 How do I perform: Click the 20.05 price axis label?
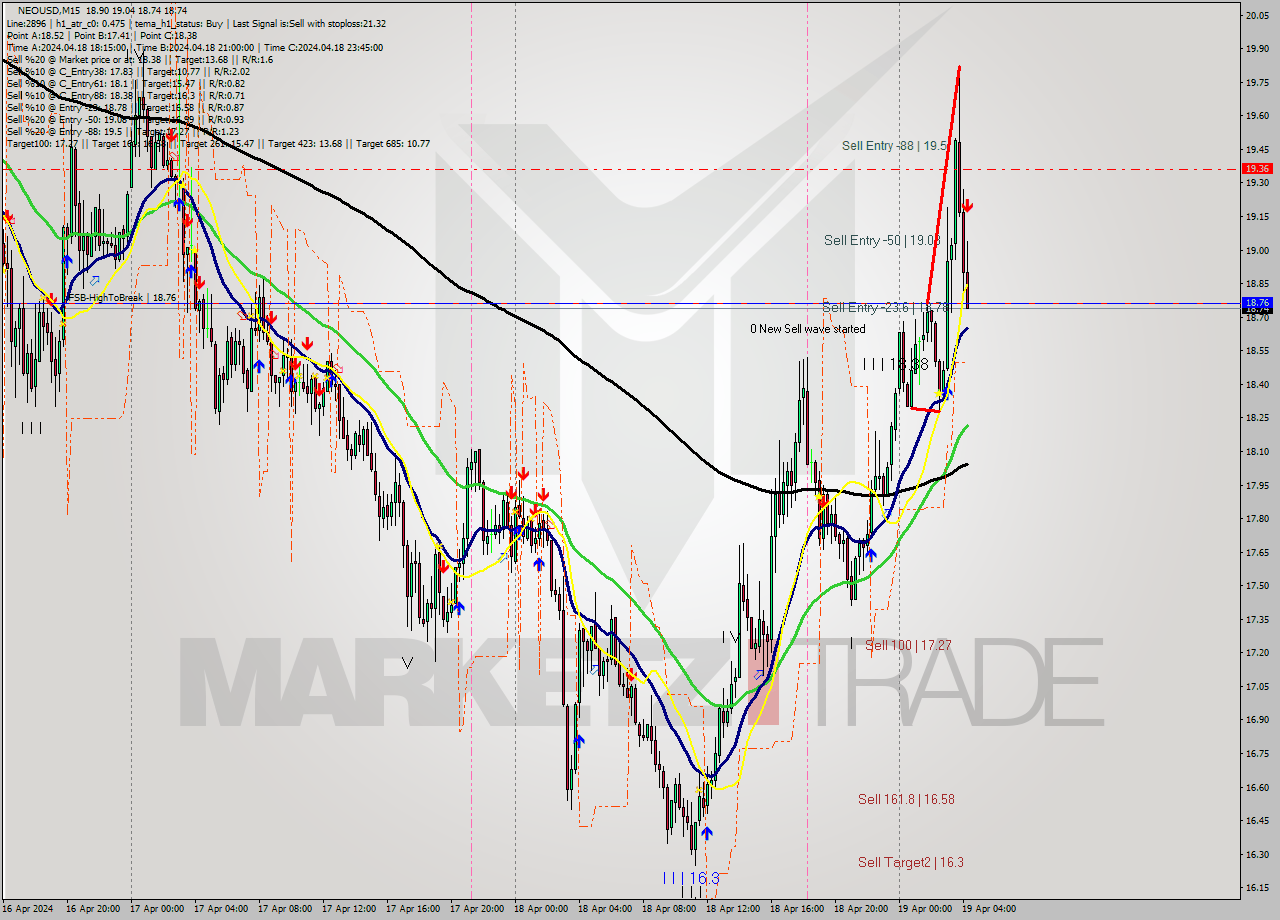point(1257,15)
